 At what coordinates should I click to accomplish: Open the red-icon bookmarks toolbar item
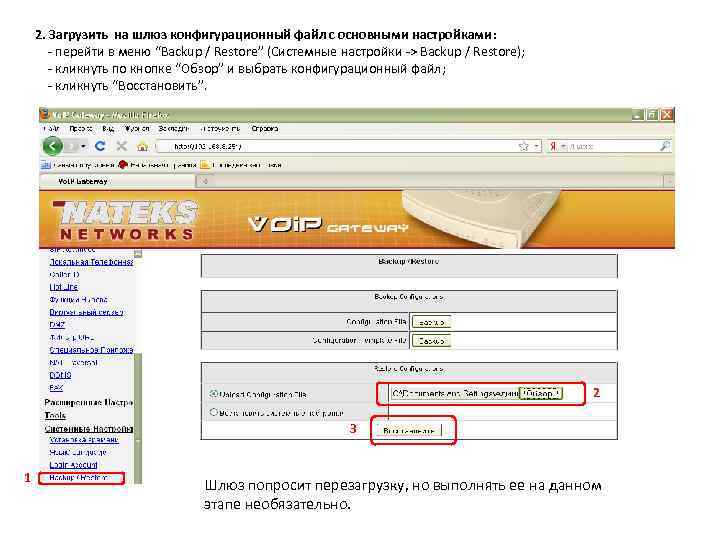click(x=158, y=165)
